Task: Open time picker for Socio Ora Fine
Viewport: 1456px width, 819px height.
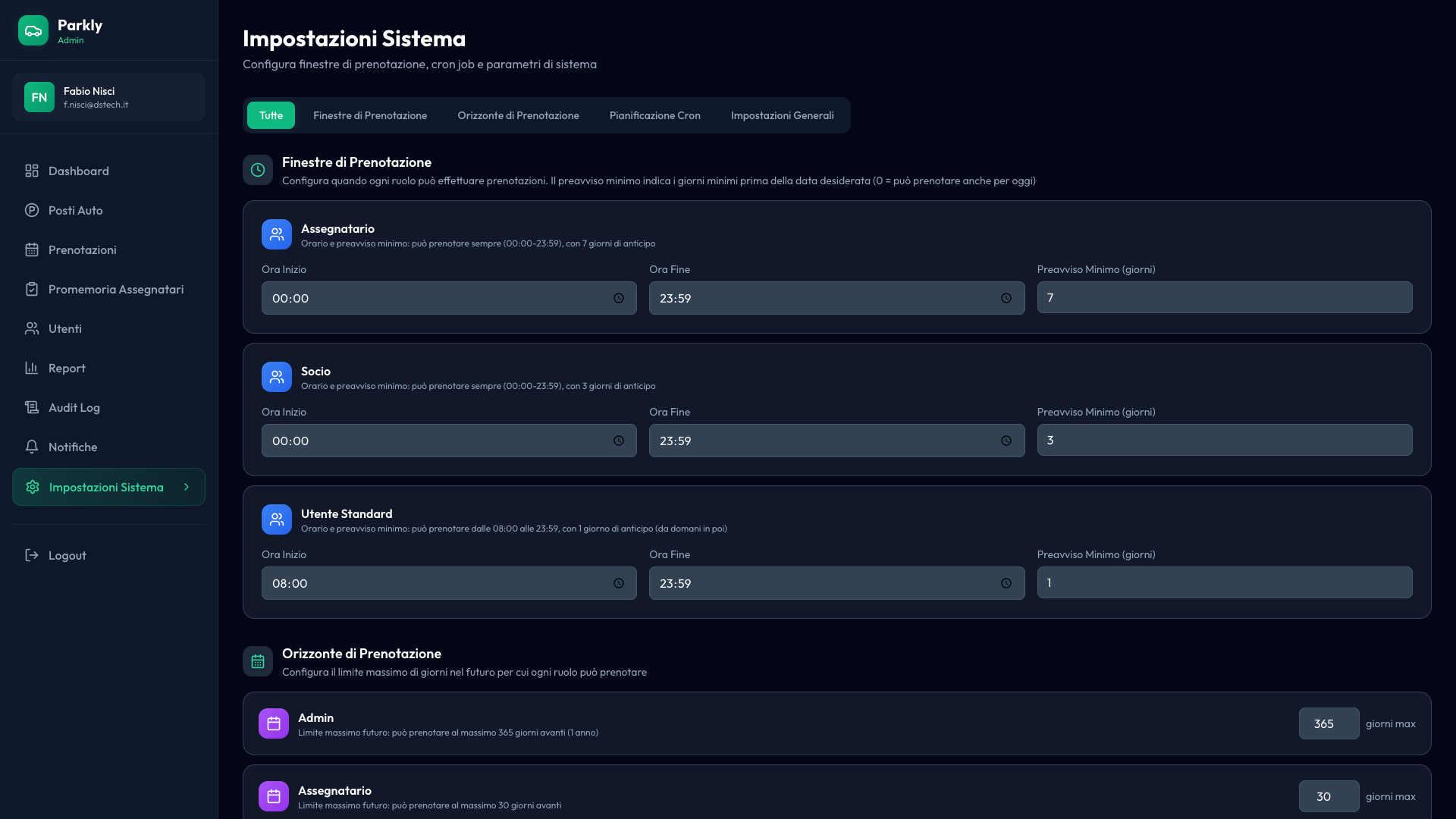Action: click(1006, 441)
